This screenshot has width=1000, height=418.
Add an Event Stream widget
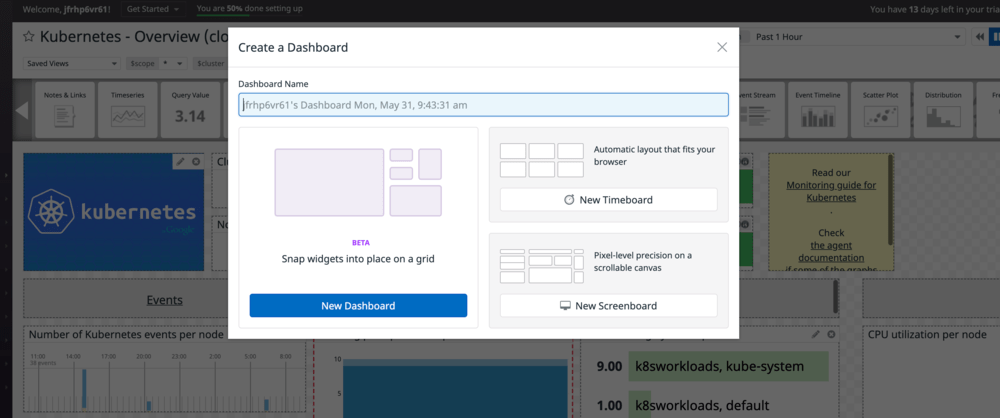760,110
